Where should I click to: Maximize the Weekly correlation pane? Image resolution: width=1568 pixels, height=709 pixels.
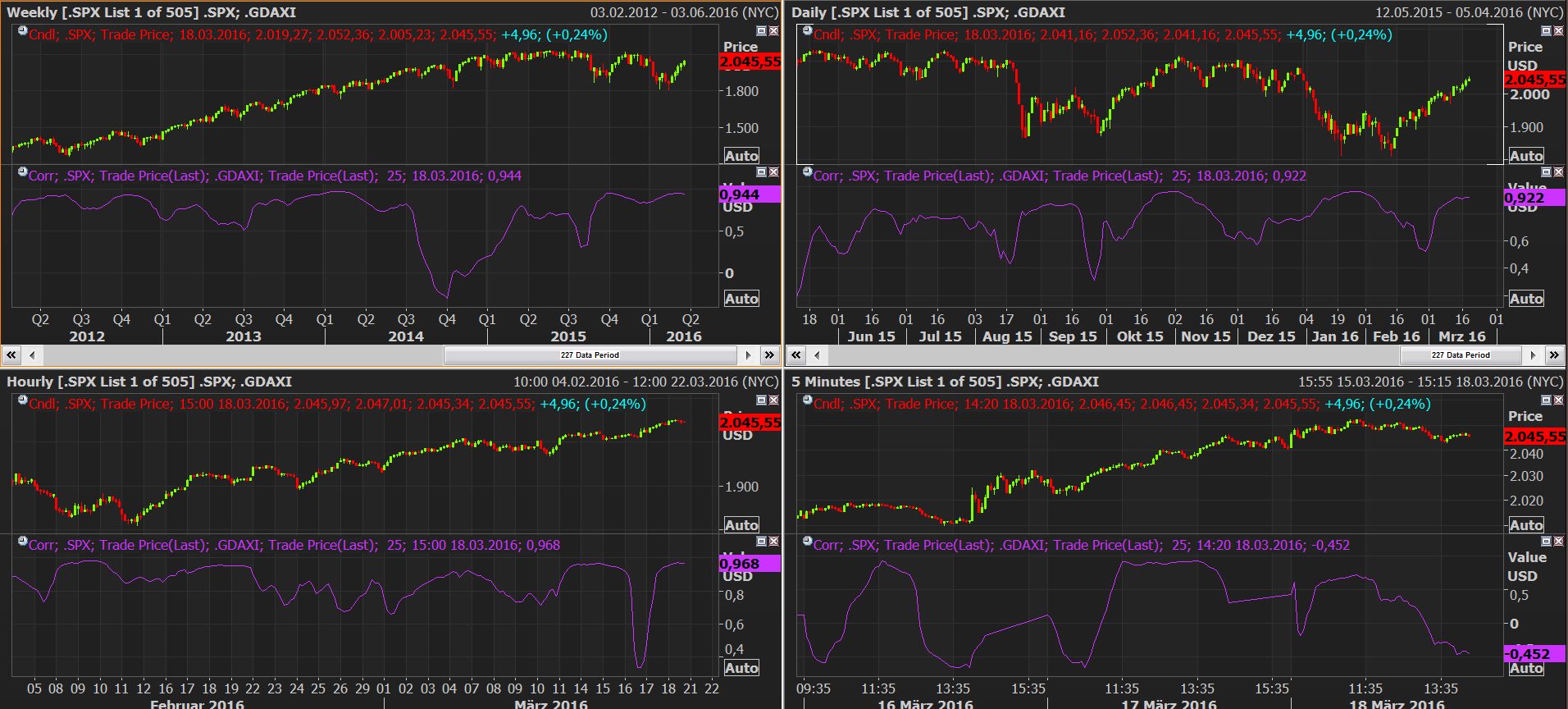[761, 172]
